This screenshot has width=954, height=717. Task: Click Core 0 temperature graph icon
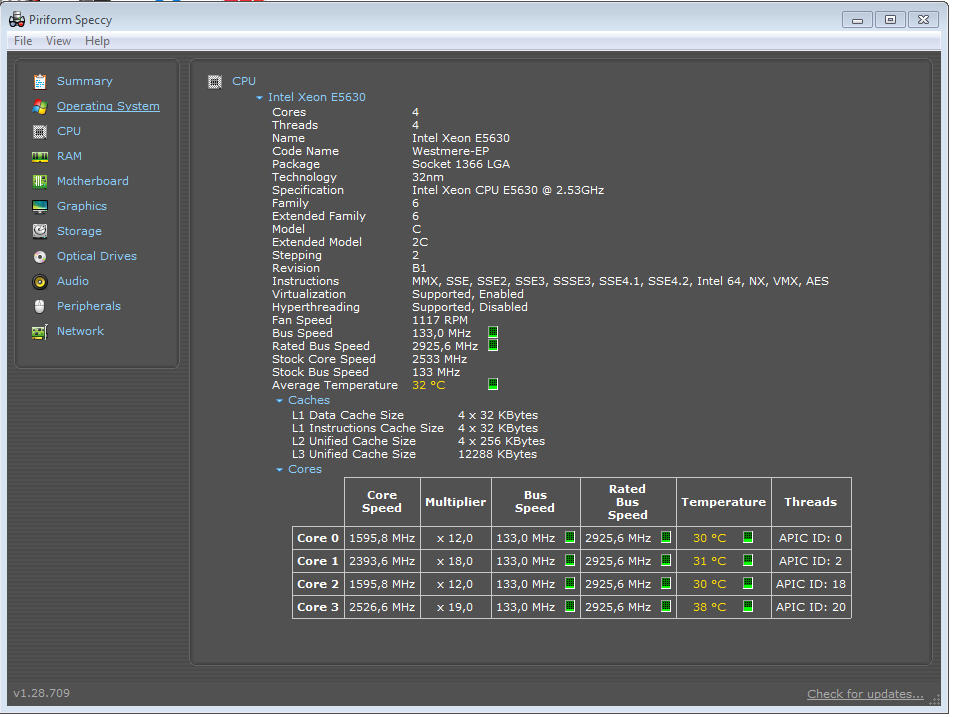pyautogui.click(x=748, y=537)
